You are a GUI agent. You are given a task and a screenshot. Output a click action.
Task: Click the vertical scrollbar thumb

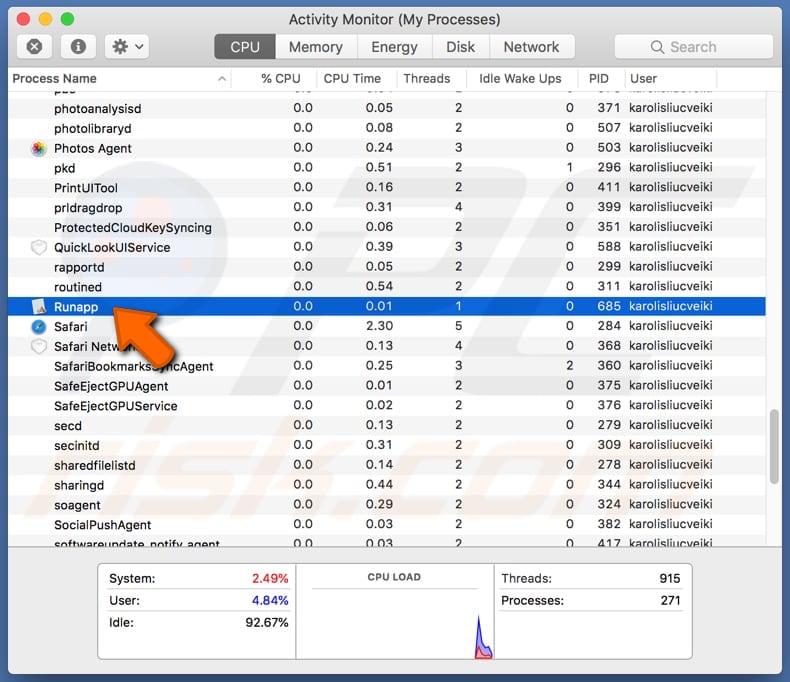click(774, 447)
